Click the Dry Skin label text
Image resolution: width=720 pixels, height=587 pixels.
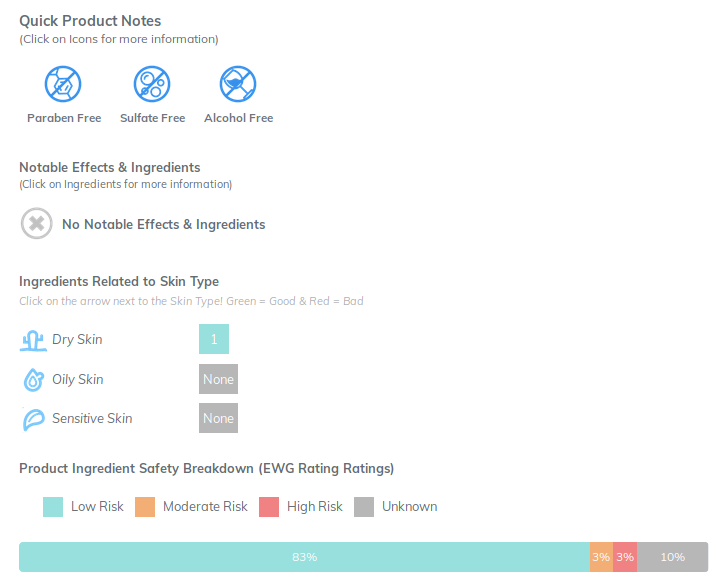[x=77, y=339]
